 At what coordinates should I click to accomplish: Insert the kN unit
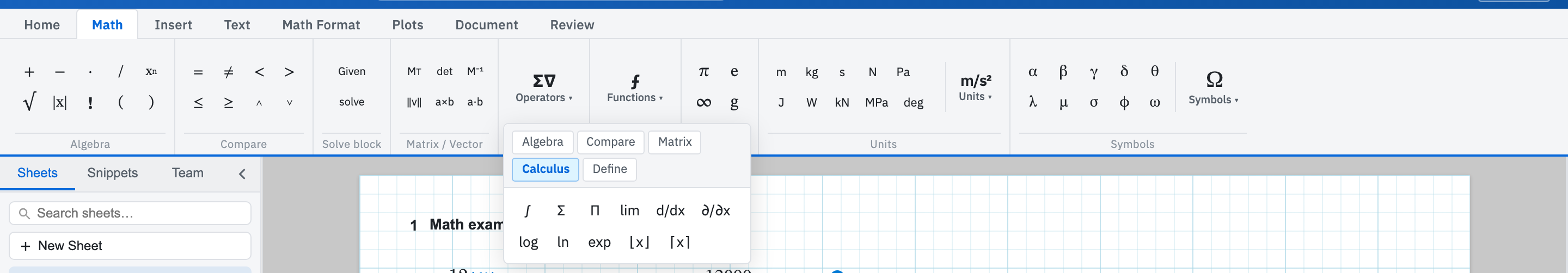[842, 102]
